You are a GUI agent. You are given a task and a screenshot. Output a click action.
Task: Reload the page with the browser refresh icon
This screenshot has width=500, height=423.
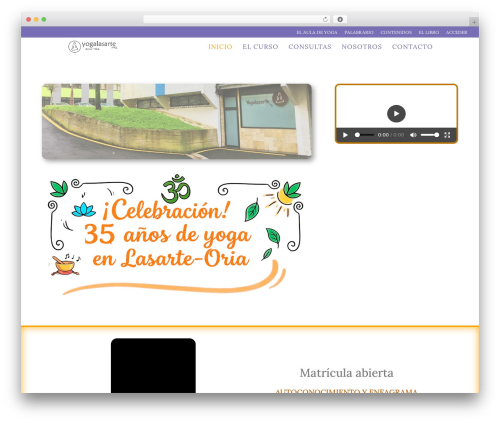pos(325,19)
